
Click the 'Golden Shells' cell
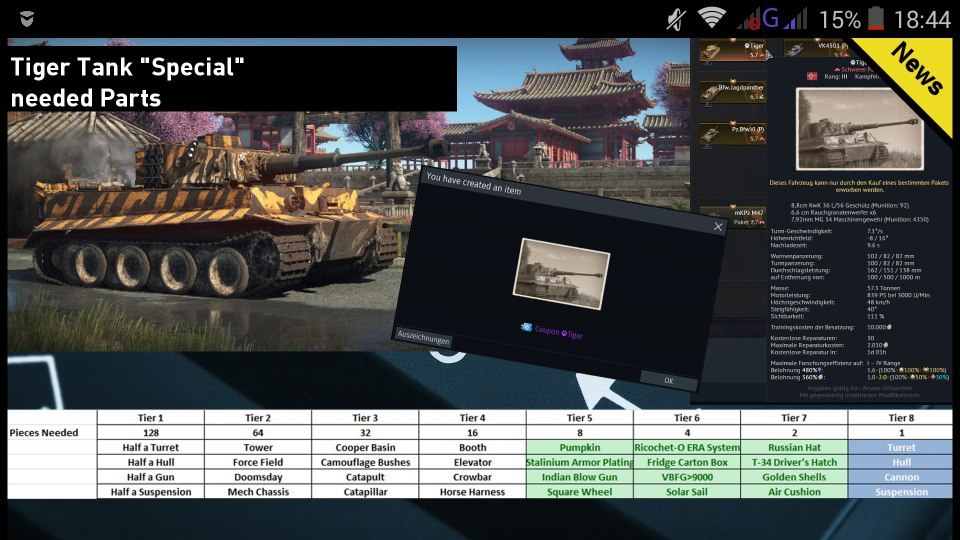tap(794, 477)
